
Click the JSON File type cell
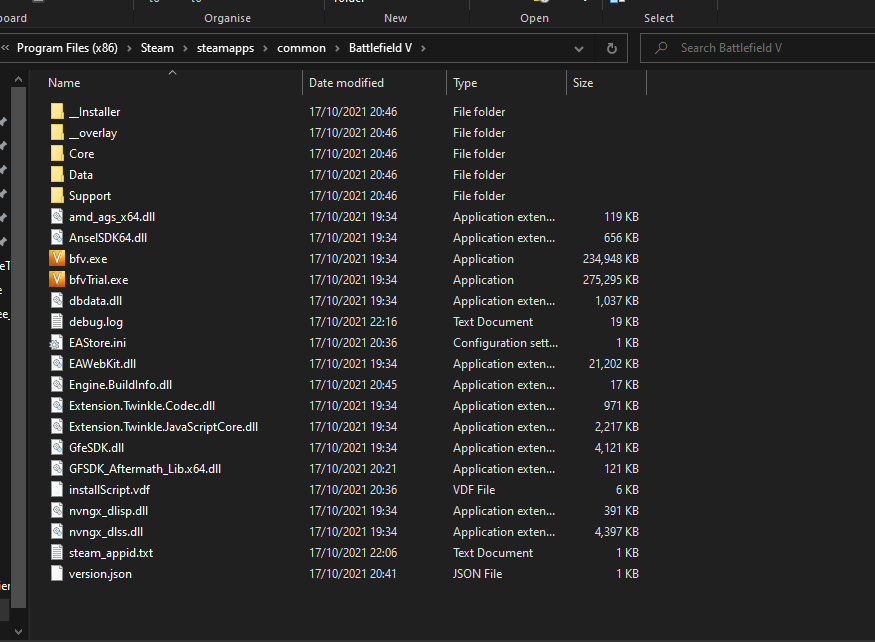[478, 574]
